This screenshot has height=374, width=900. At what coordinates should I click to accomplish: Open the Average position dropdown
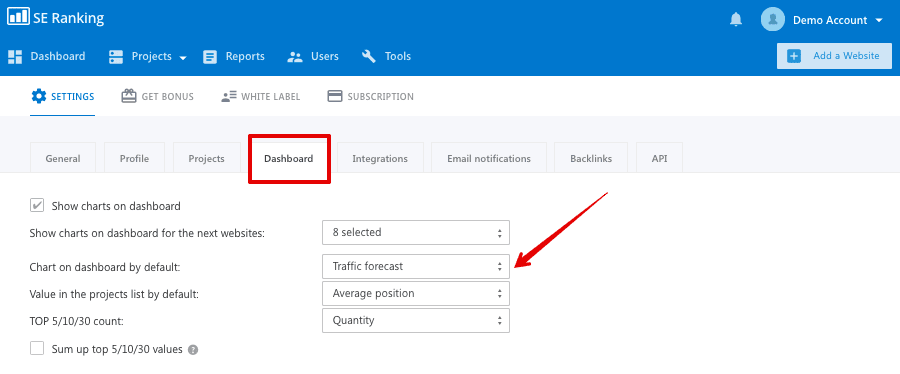(416, 293)
